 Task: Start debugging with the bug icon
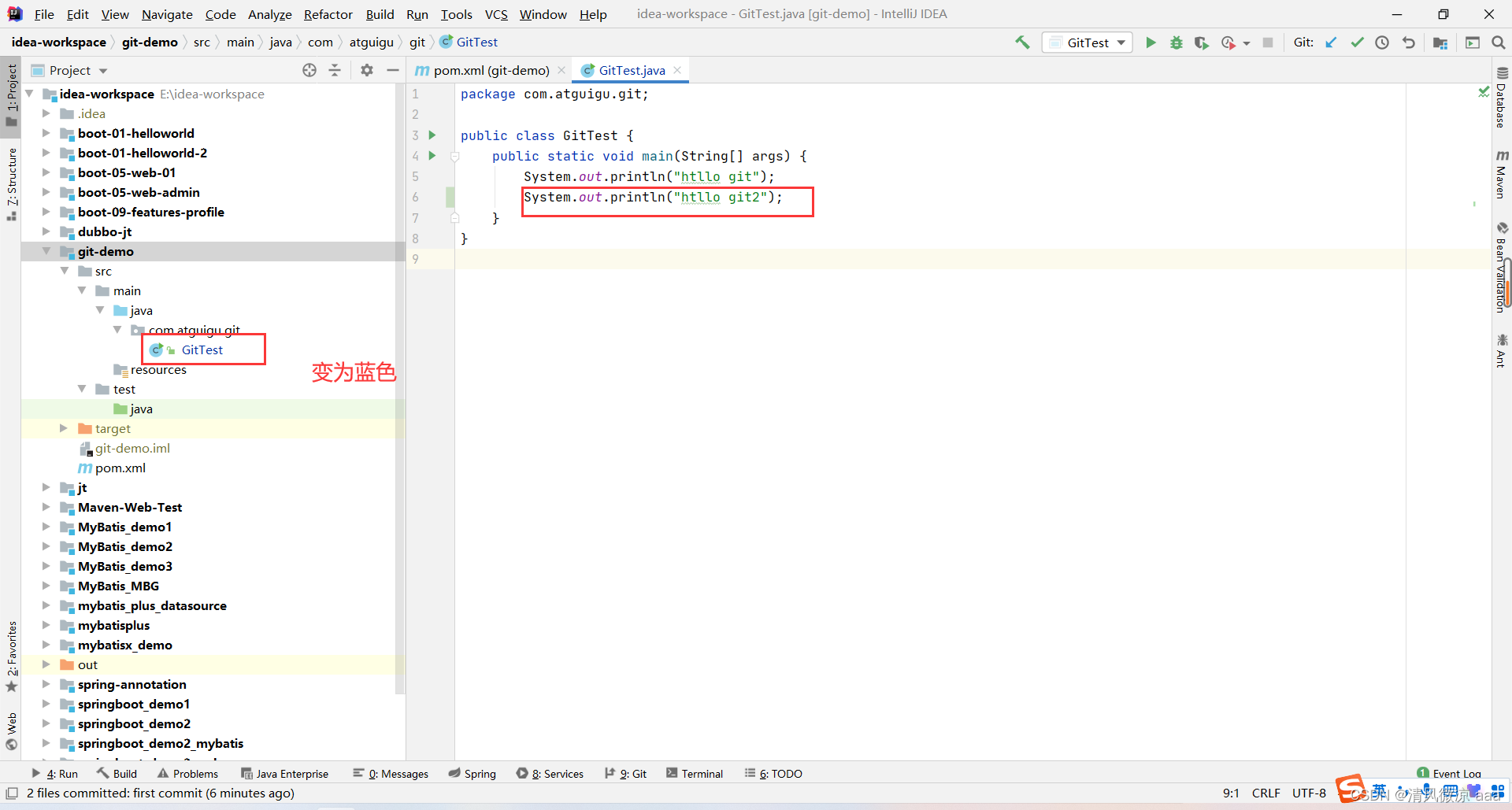(x=1176, y=43)
